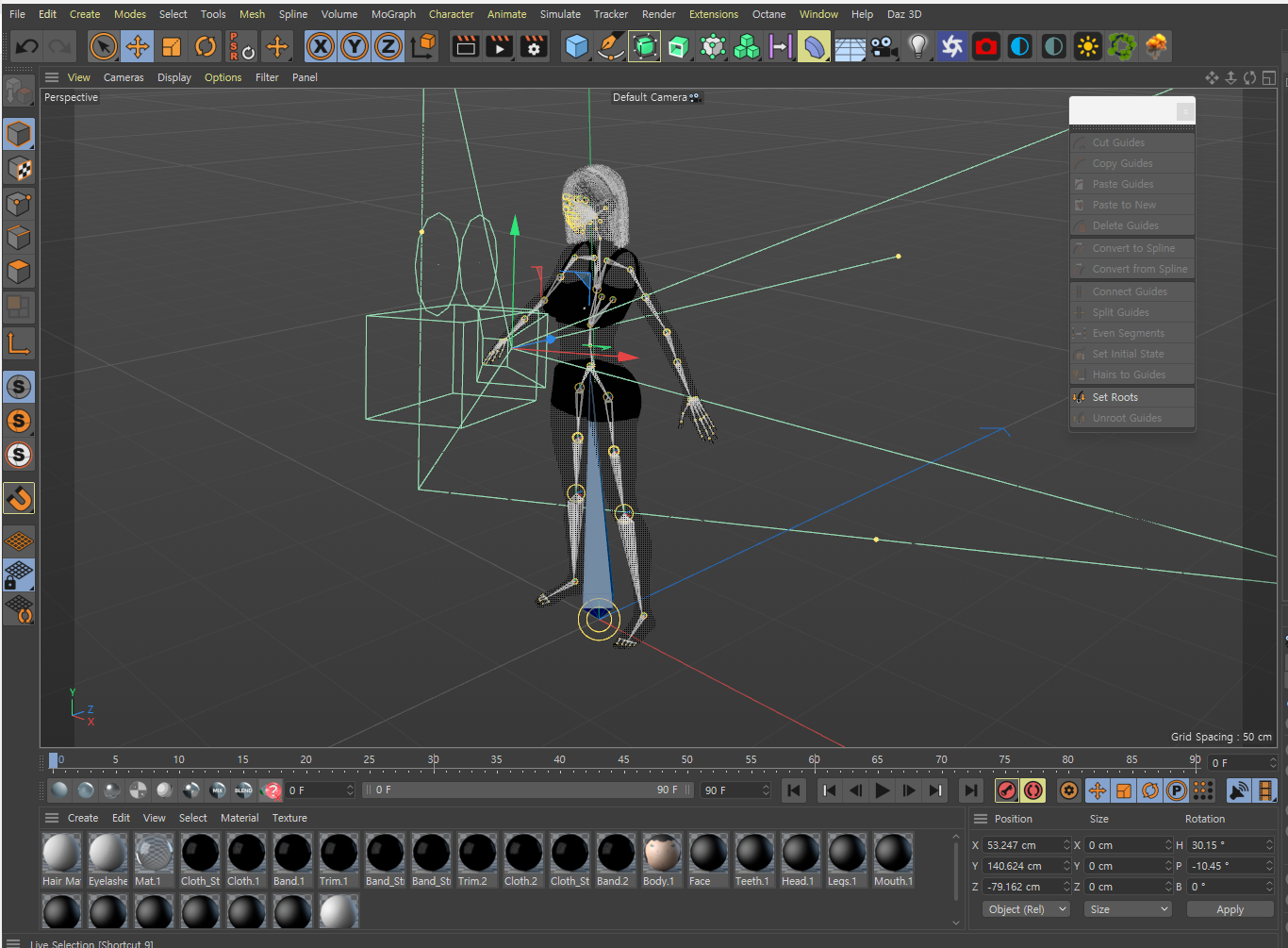Click the yellow sun icon
This screenshot has width=1288, height=948.
(1088, 45)
